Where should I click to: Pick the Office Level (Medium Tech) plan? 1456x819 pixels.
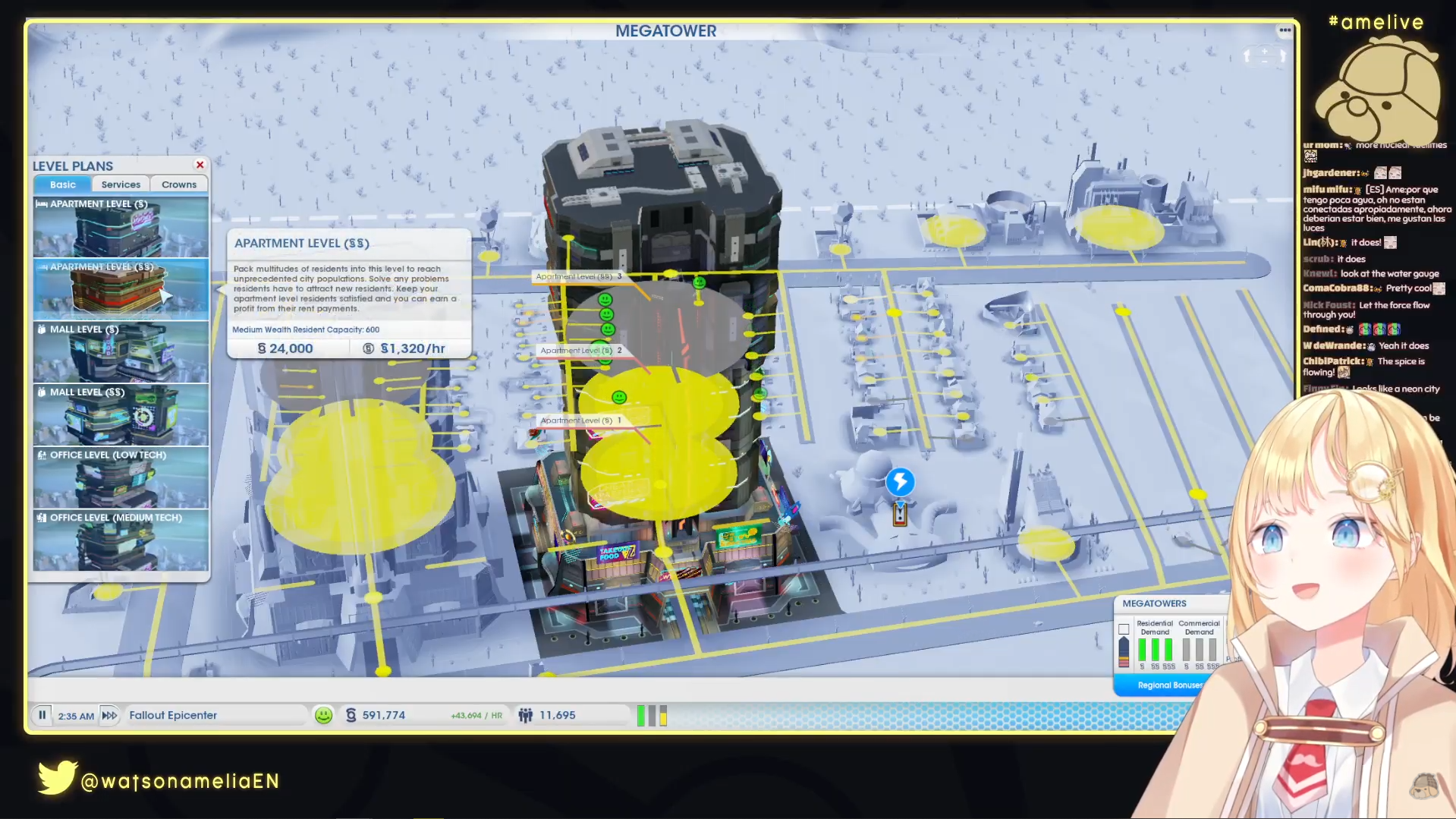(121, 540)
